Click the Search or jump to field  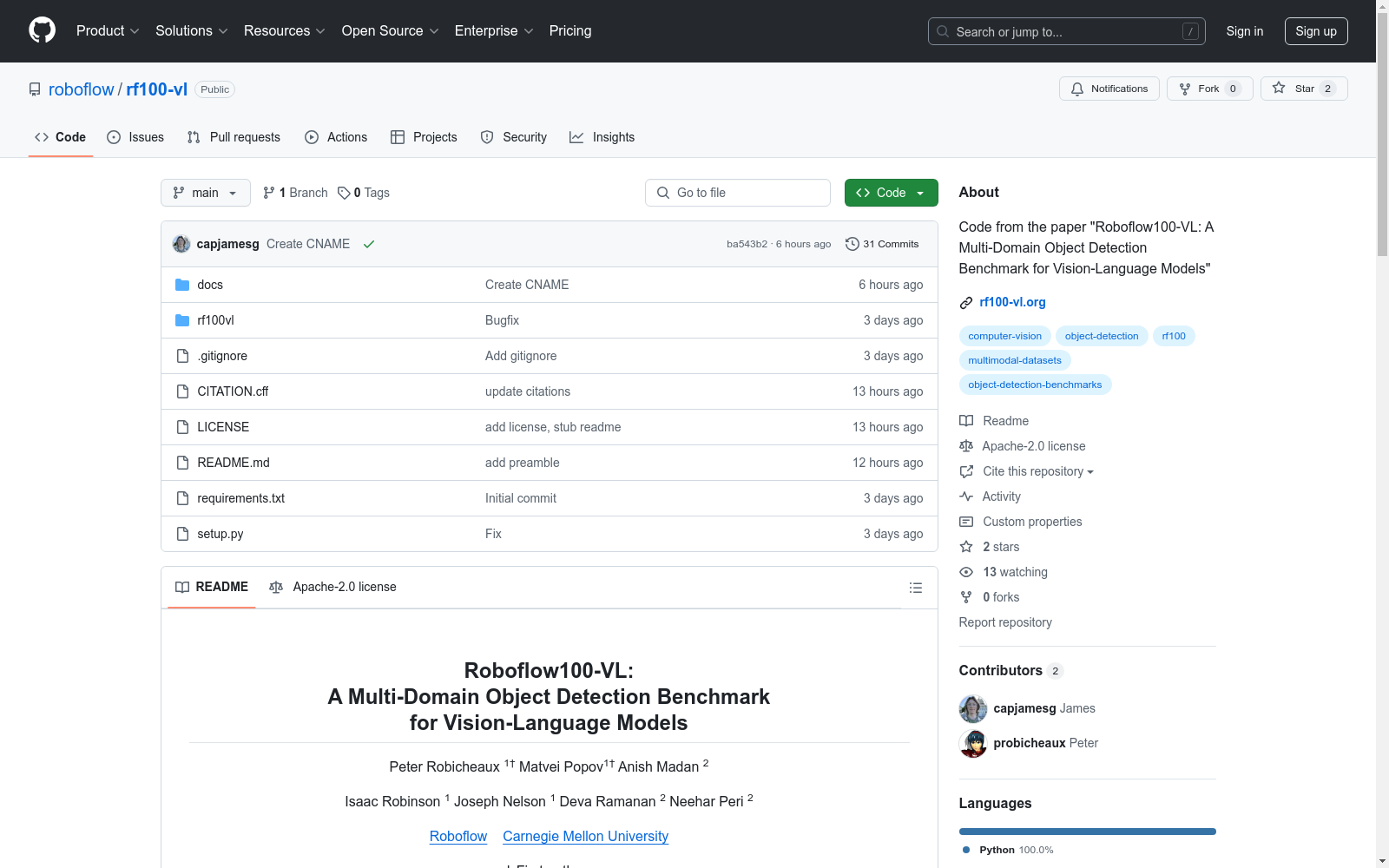1067,31
